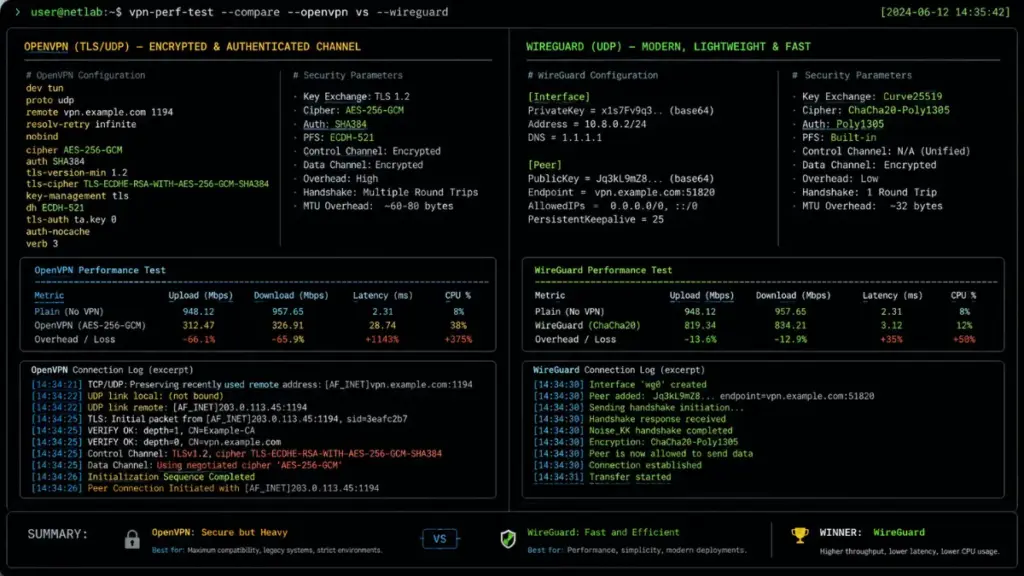The width and height of the screenshot is (1024, 576).
Task: Click the 'remote vpn.example.com 1194' config line
Action: tap(99, 112)
